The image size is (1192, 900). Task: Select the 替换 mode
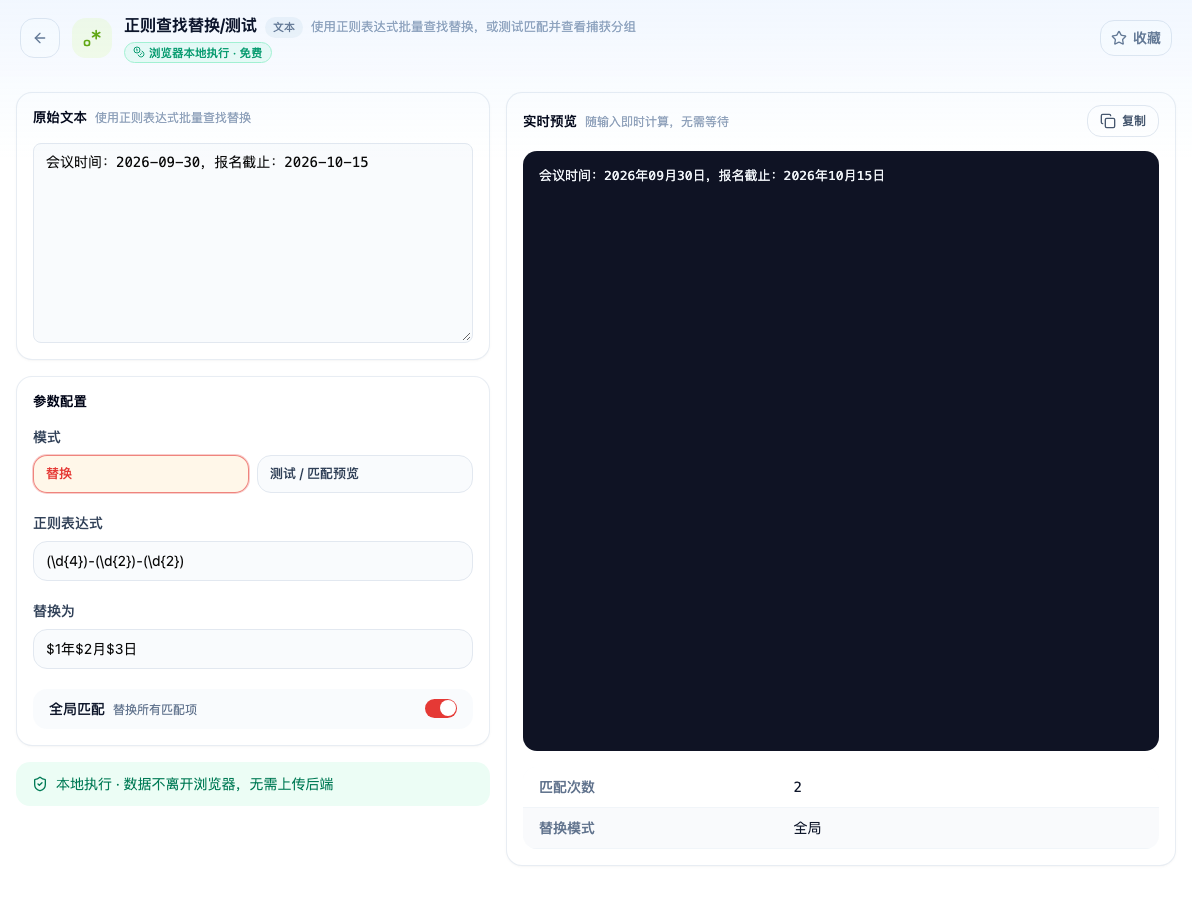point(141,474)
